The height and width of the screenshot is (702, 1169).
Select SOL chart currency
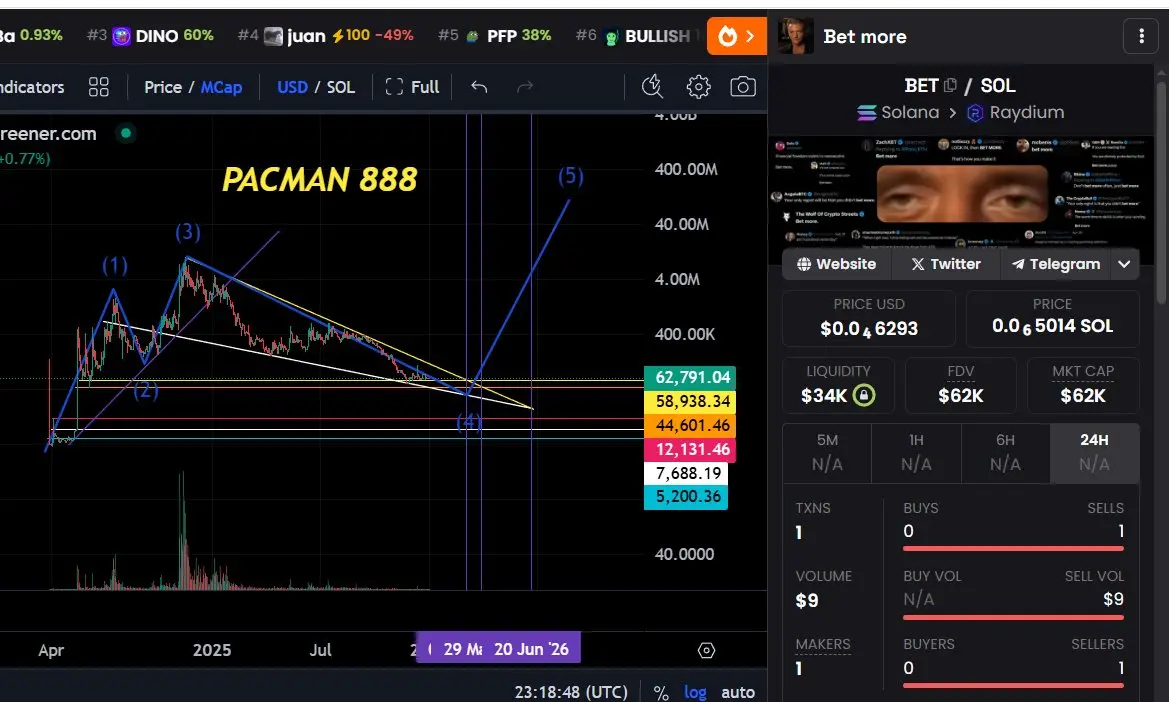(341, 87)
